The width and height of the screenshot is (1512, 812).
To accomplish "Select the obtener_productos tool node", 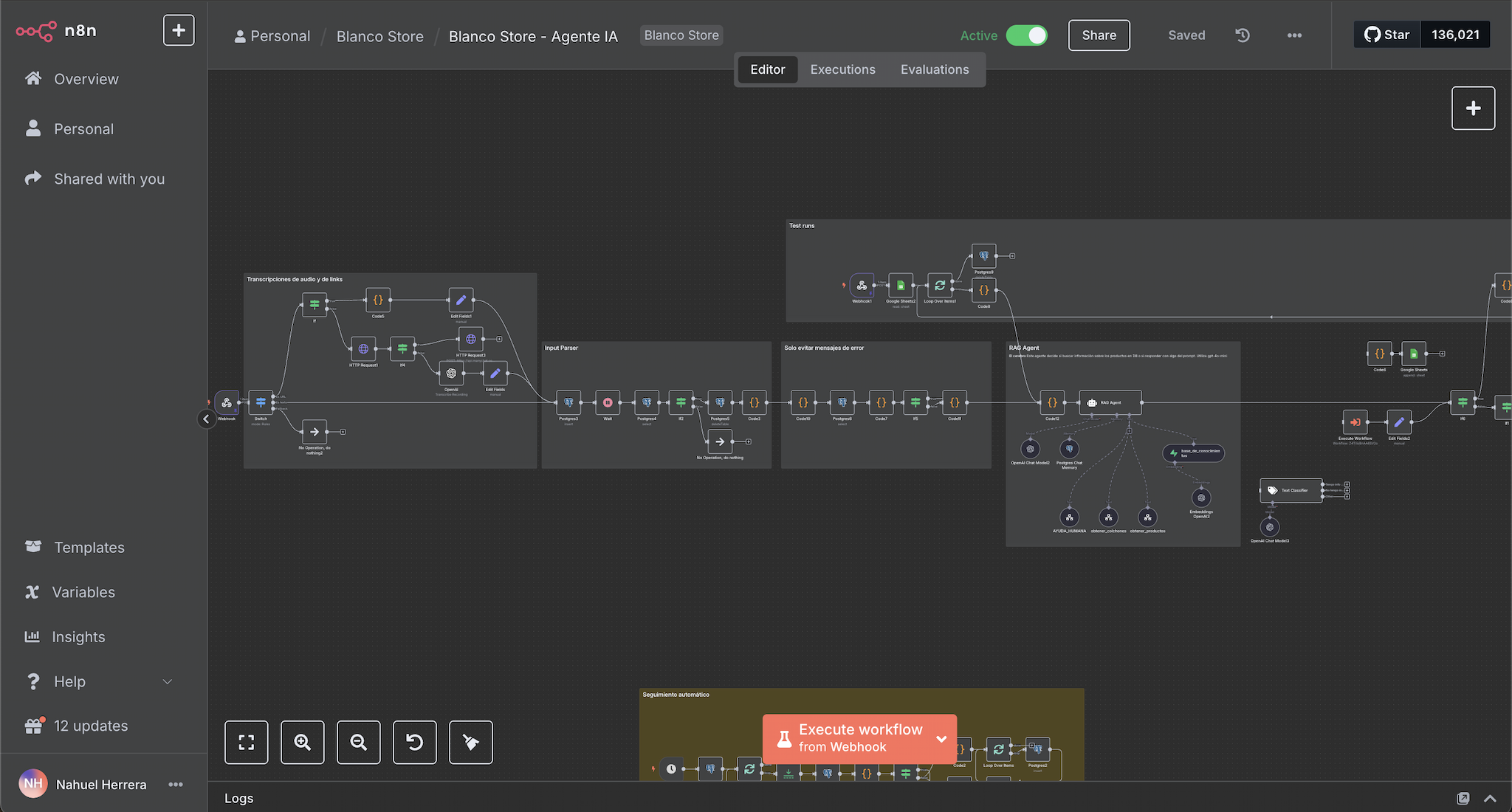I will (1147, 517).
